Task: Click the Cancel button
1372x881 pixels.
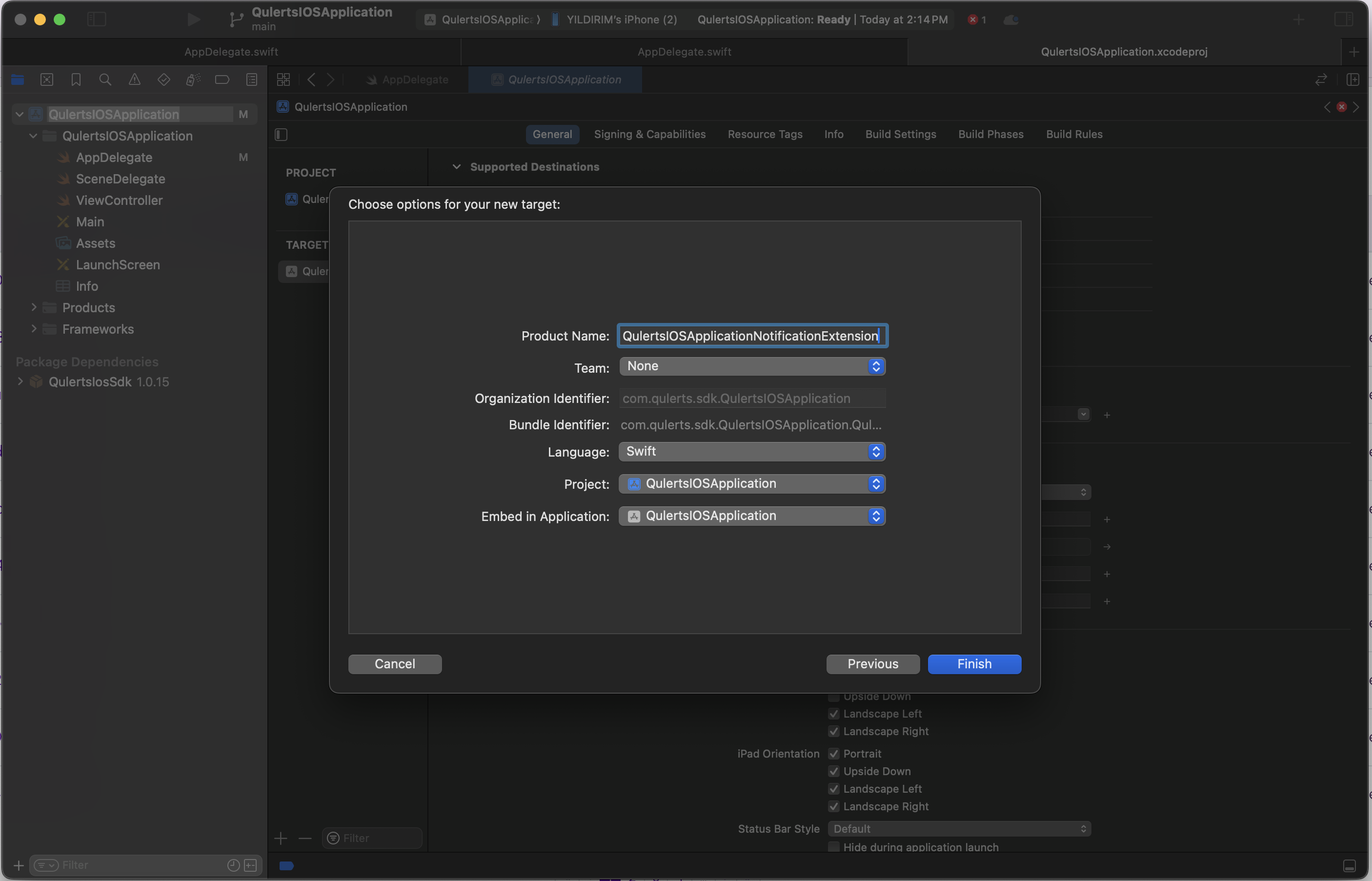Action: tap(395, 664)
